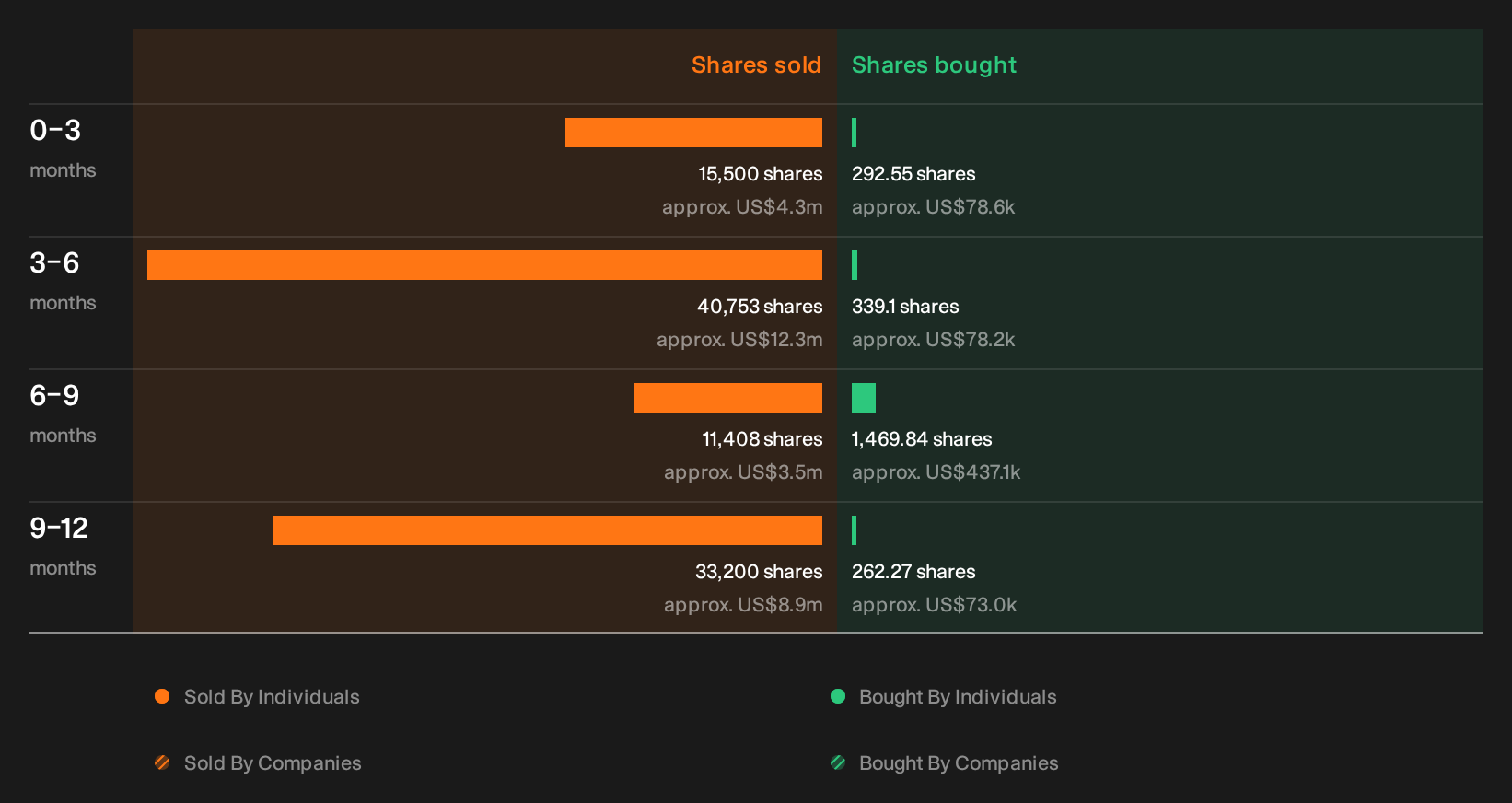This screenshot has height=803, width=1512.
Task: Select the 3-6 months green bought bar
Action: pos(855,265)
